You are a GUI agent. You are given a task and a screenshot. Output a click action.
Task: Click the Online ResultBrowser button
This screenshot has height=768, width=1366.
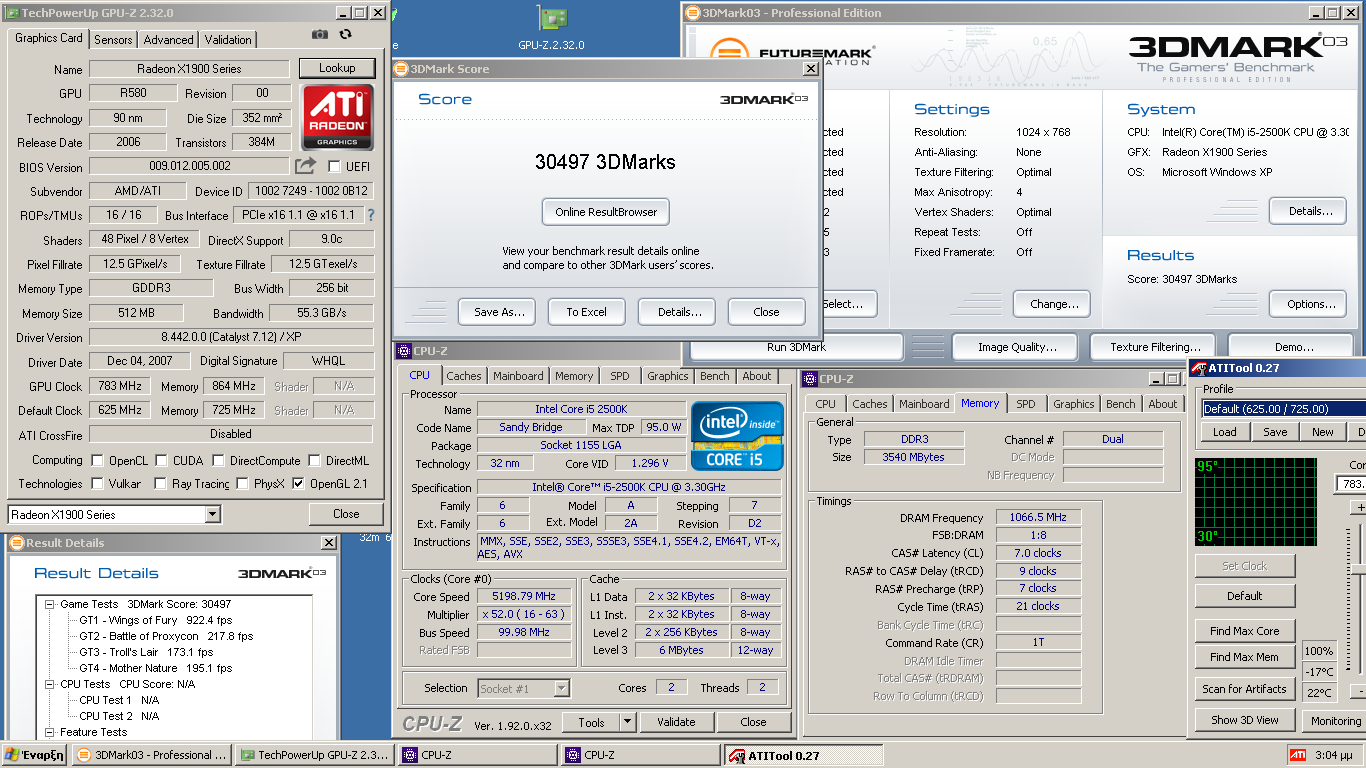coord(606,212)
